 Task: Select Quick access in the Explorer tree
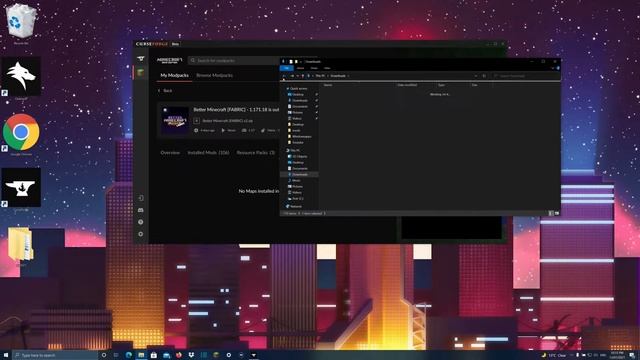[298, 89]
